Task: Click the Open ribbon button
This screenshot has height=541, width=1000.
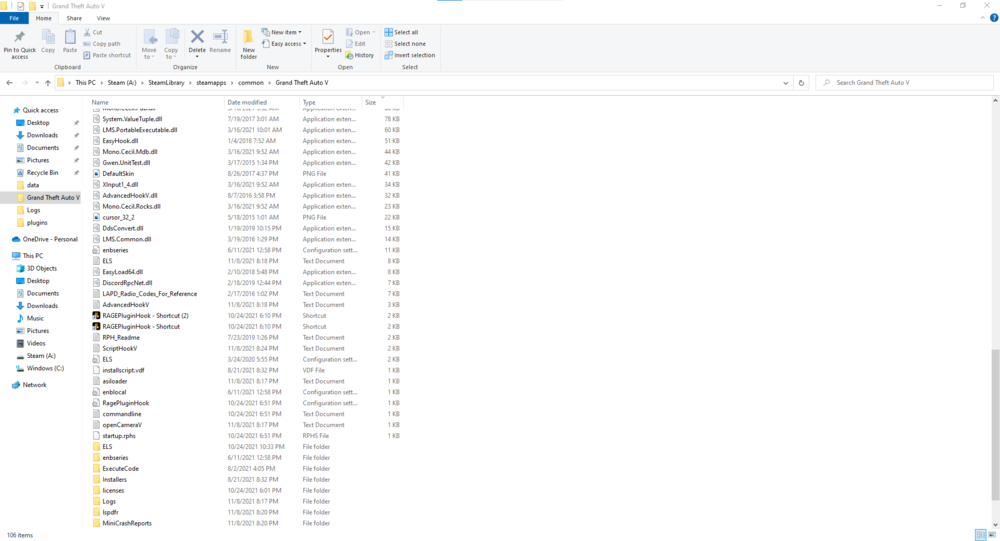Action: coord(360,32)
